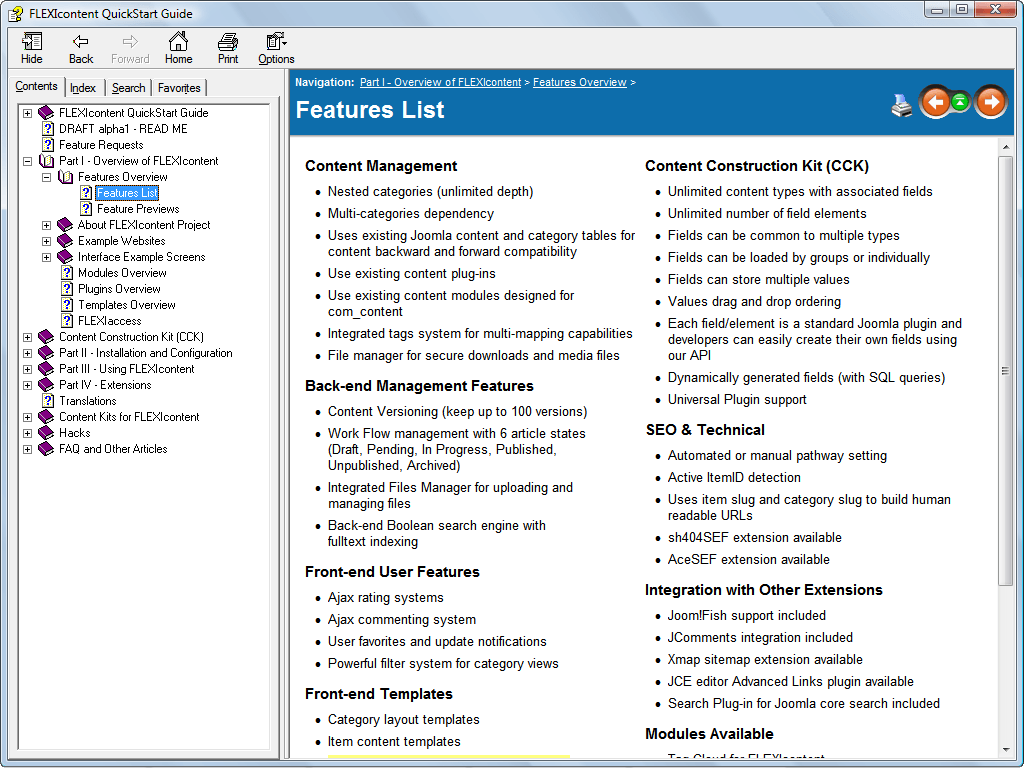Click topic icon beside Templates Overview
The image size is (1024, 768).
[x=67, y=305]
